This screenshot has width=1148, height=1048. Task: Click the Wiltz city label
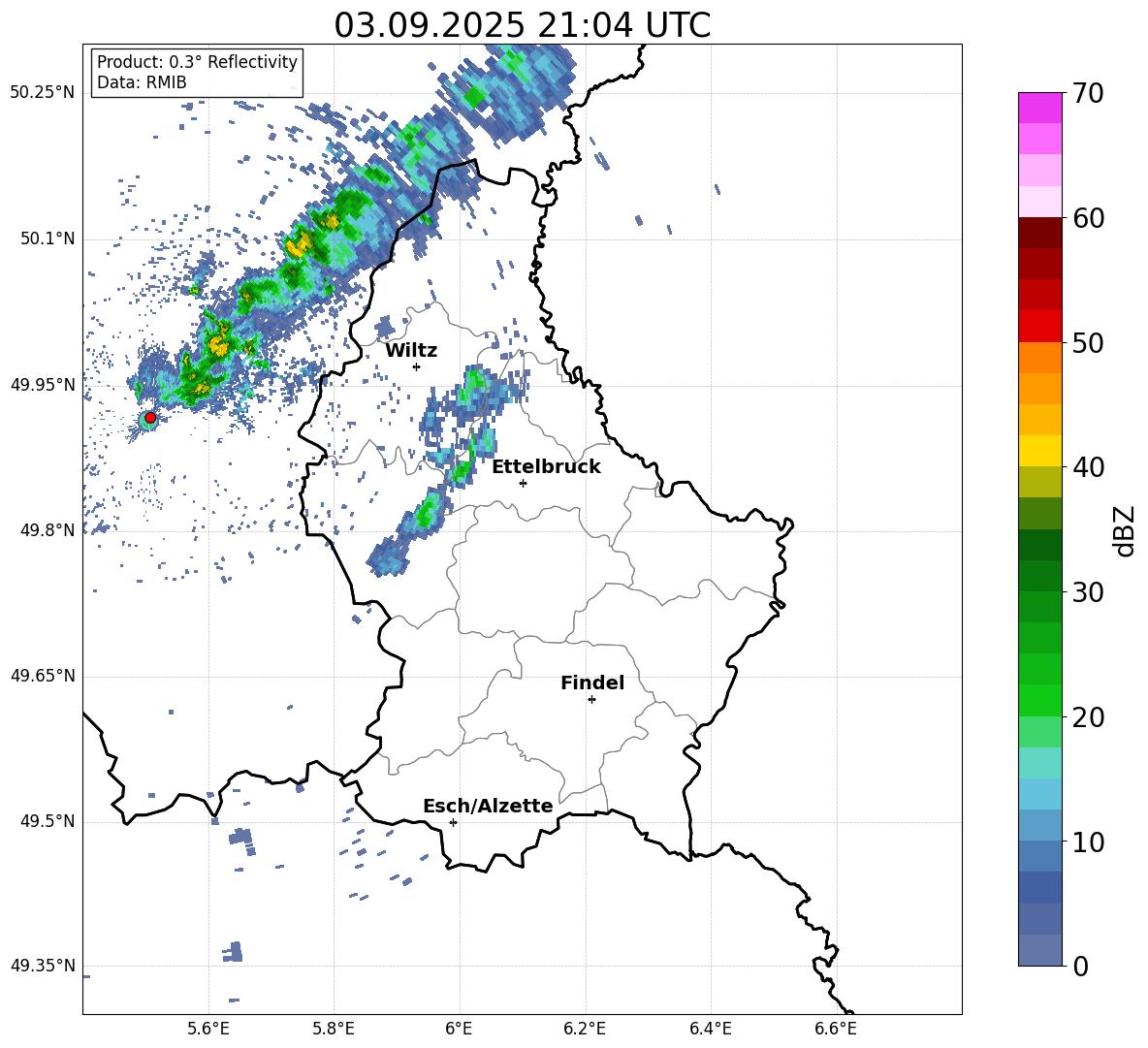click(411, 351)
